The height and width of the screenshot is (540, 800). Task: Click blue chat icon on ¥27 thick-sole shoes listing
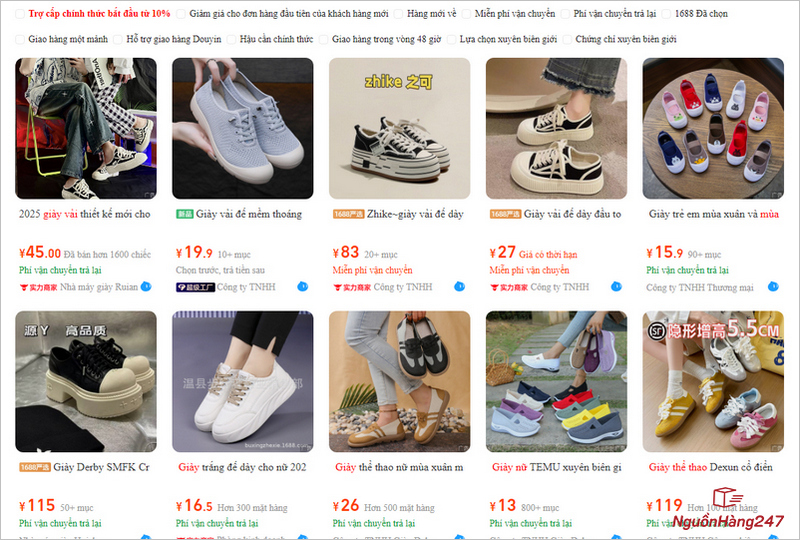(616, 286)
